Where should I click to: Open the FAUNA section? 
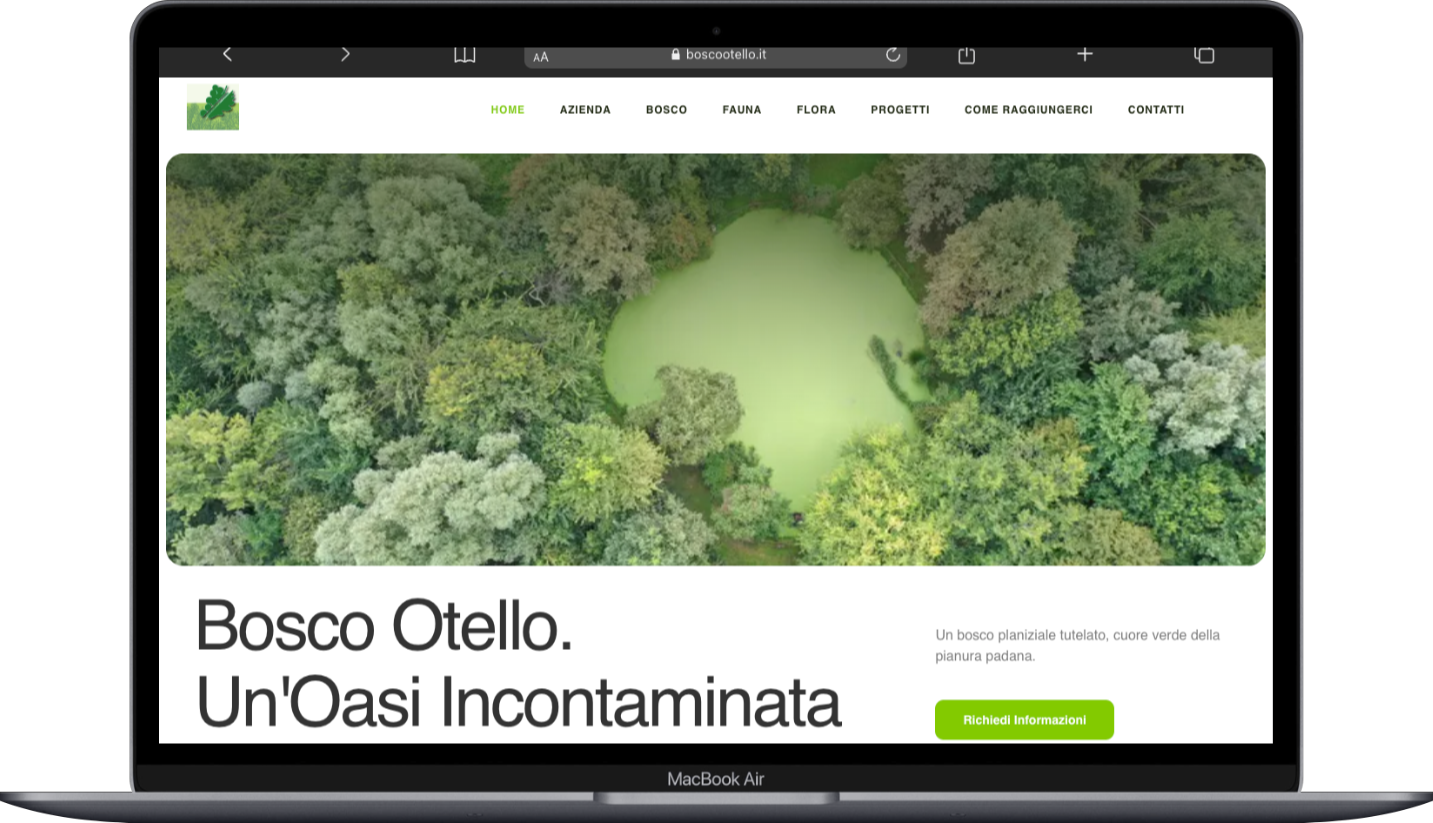(x=742, y=110)
